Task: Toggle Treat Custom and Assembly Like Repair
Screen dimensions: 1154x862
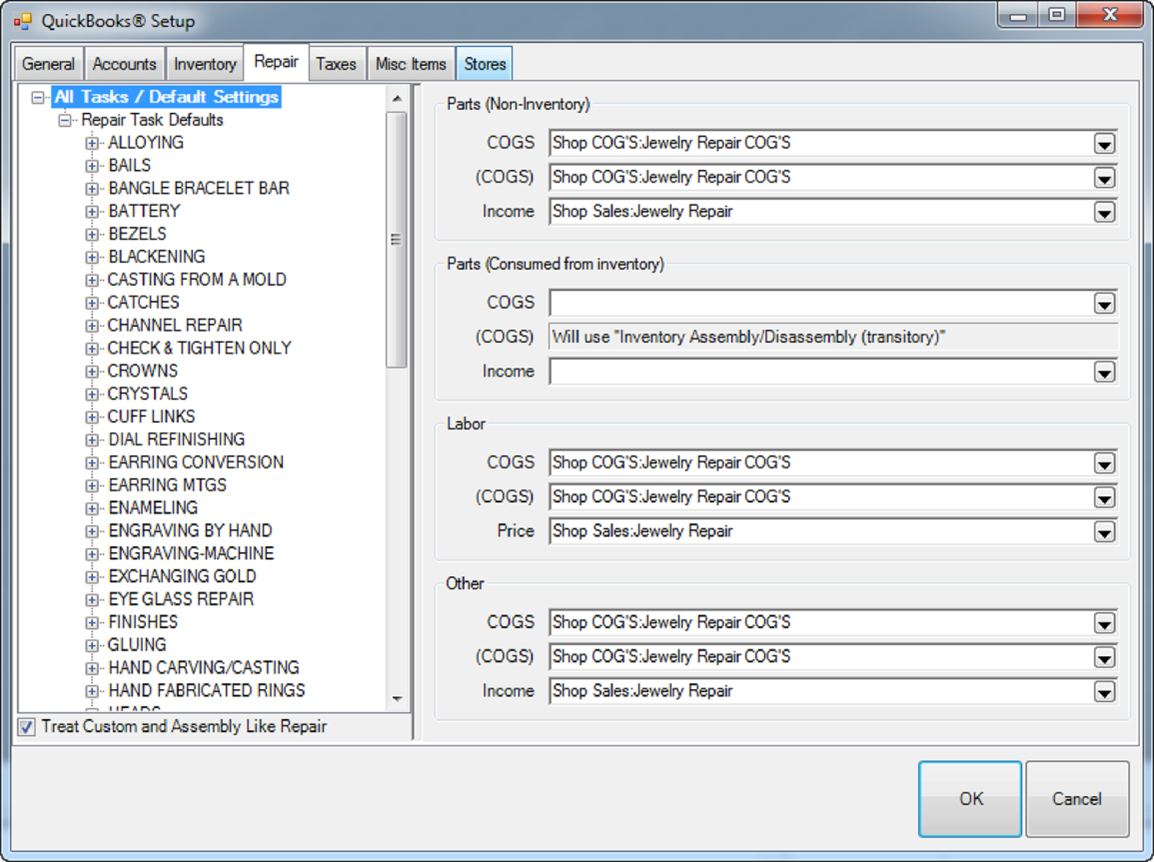Action: click(27, 727)
